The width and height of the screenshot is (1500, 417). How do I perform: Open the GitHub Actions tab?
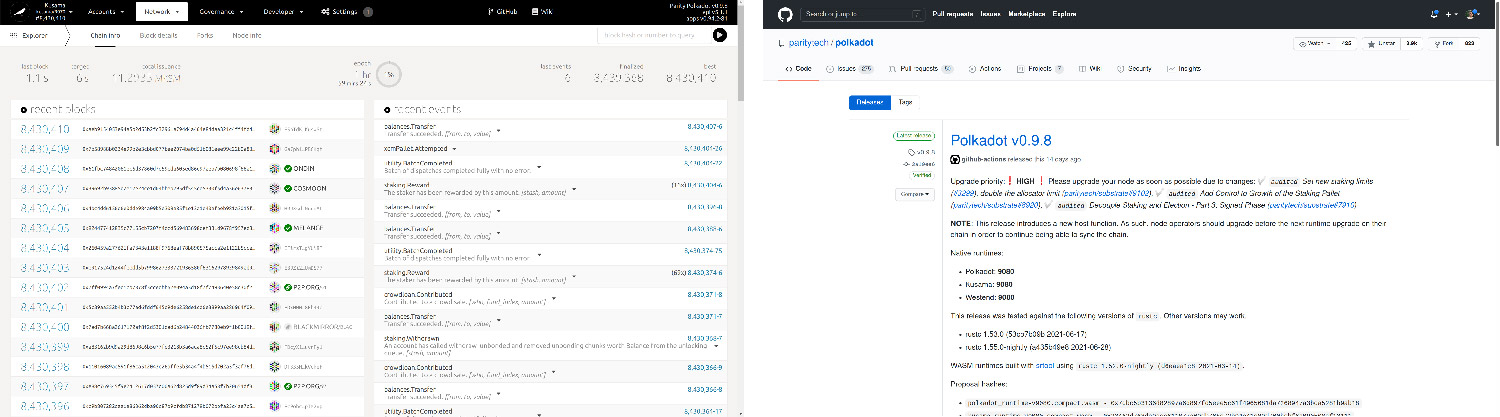[x=986, y=69]
